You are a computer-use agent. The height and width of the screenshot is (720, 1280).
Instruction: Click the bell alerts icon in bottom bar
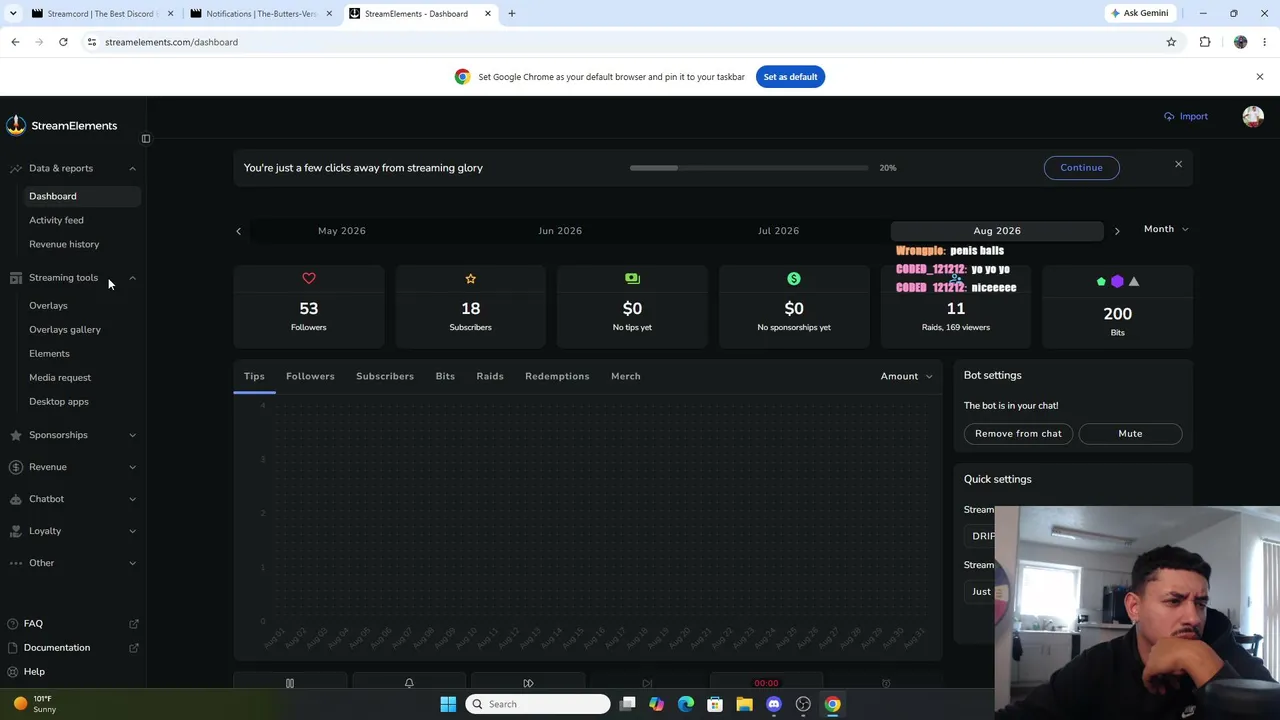(409, 683)
